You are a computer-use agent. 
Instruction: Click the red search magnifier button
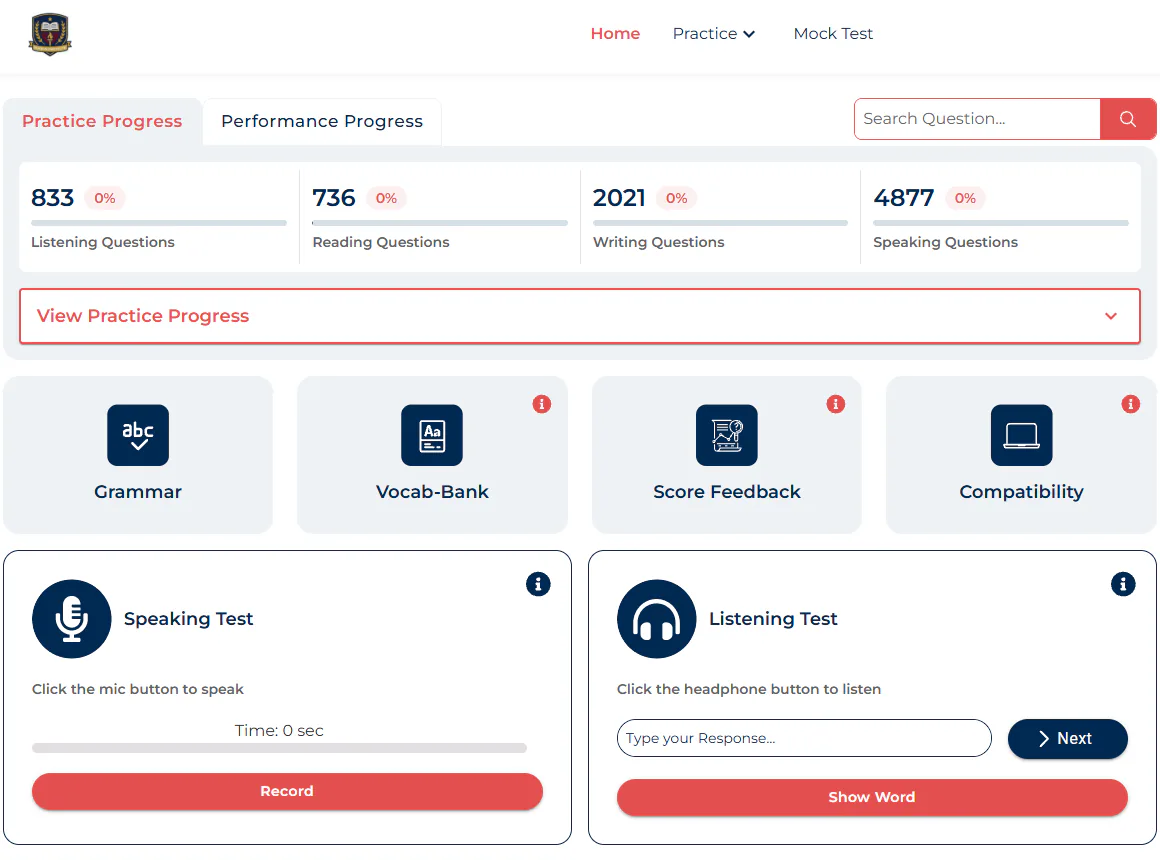point(1127,118)
